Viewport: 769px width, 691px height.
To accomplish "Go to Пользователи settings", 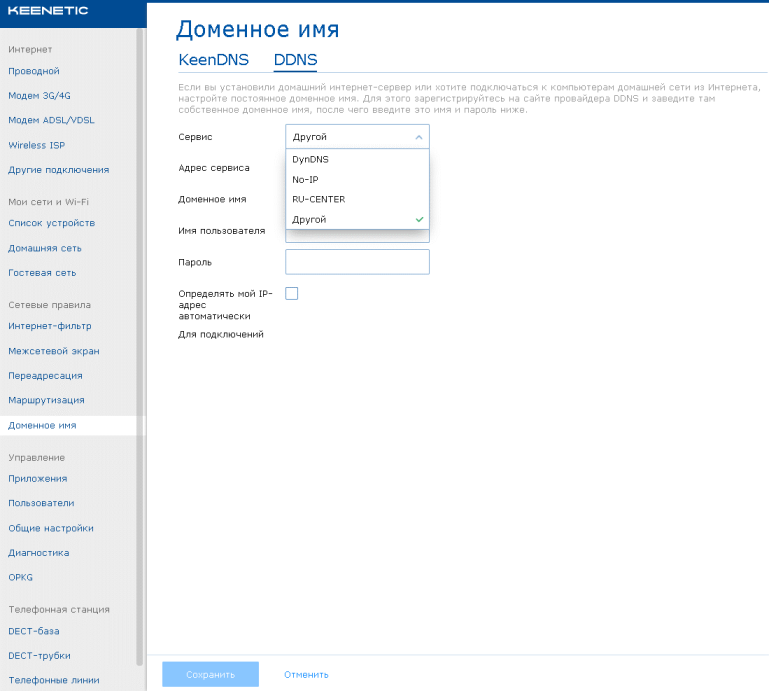I will [41, 503].
